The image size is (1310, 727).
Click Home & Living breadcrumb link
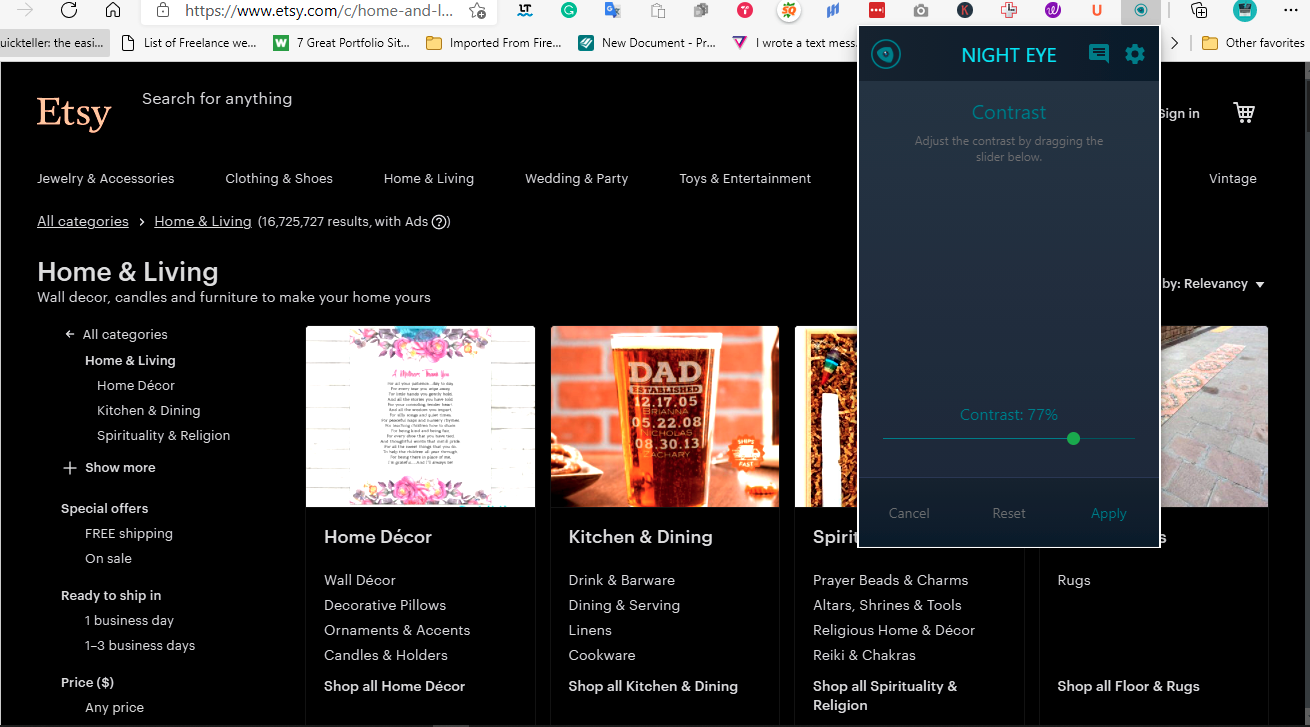[x=203, y=221]
